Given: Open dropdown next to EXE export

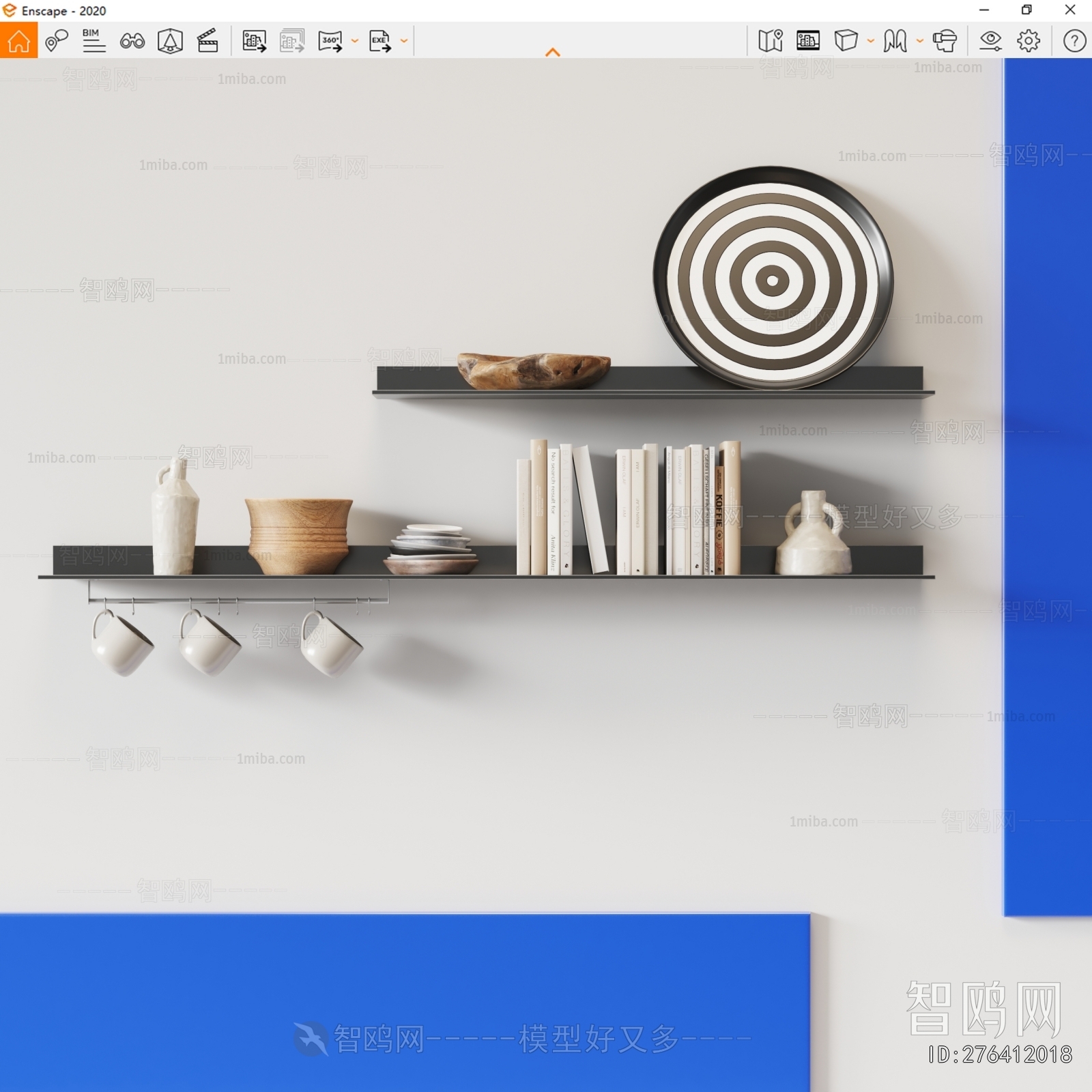Looking at the screenshot, I should (404, 41).
